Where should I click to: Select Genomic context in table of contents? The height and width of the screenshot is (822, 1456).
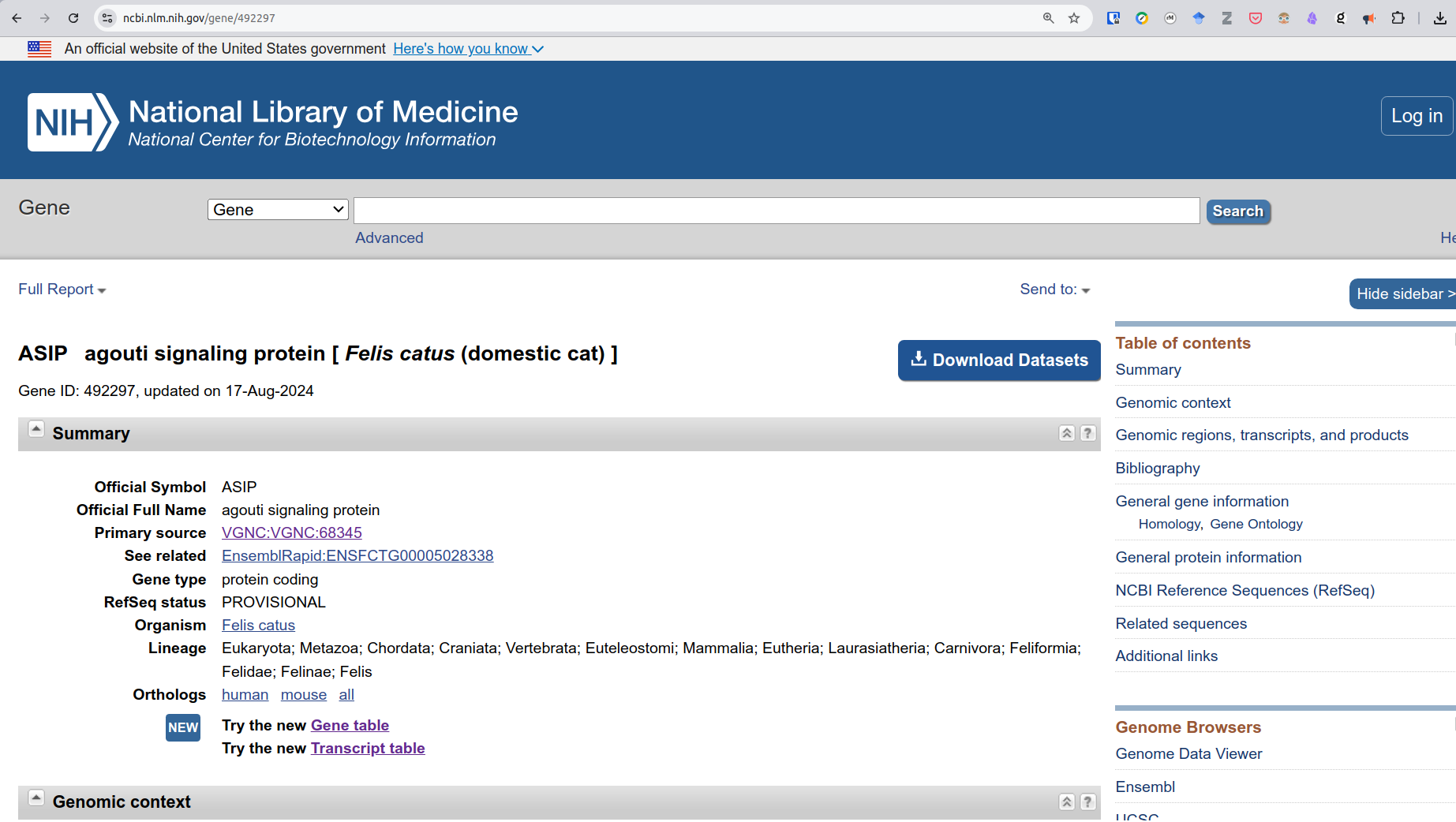point(1173,402)
